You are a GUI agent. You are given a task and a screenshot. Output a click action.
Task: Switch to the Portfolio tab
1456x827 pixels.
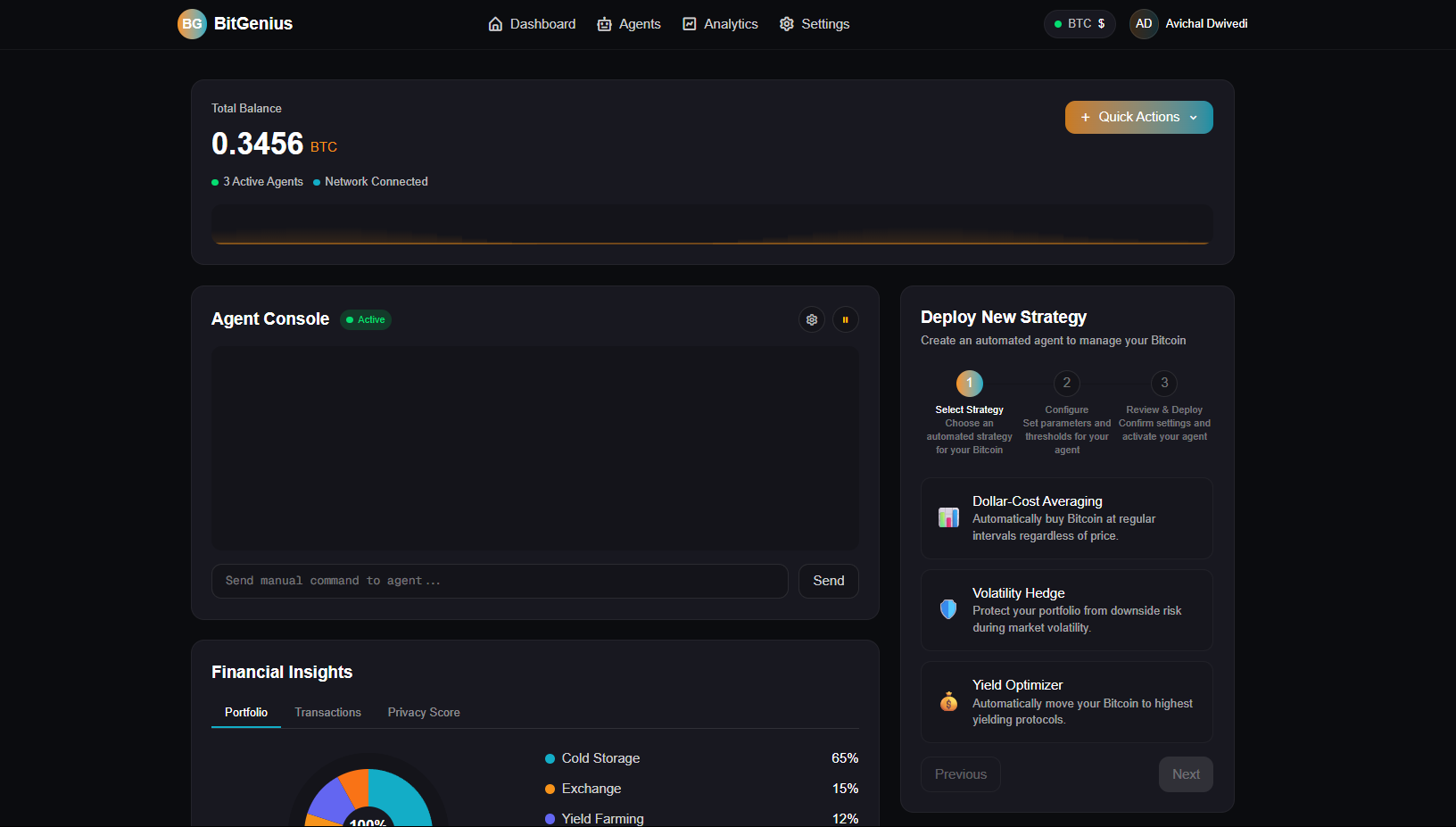tap(246, 712)
